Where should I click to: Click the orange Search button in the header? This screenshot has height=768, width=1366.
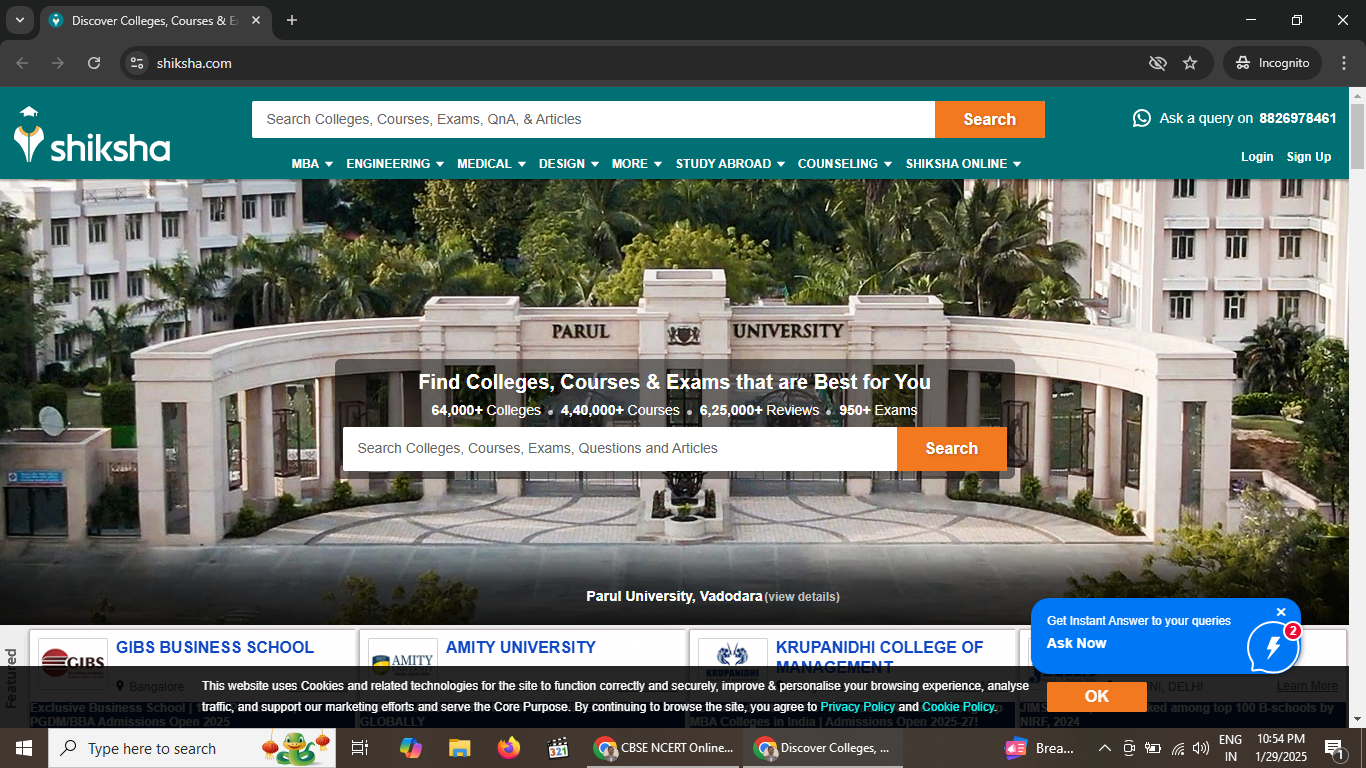point(990,119)
